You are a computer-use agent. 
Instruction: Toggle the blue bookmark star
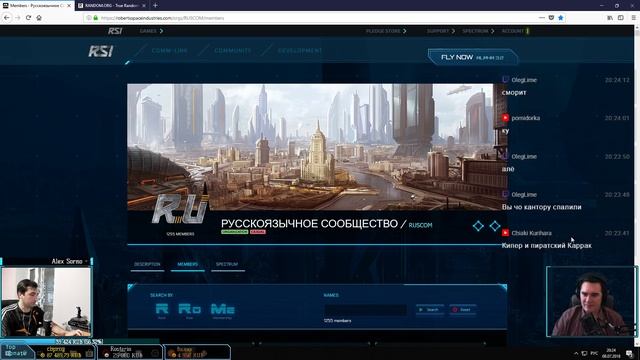pyautogui.click(x=561, y=18)
